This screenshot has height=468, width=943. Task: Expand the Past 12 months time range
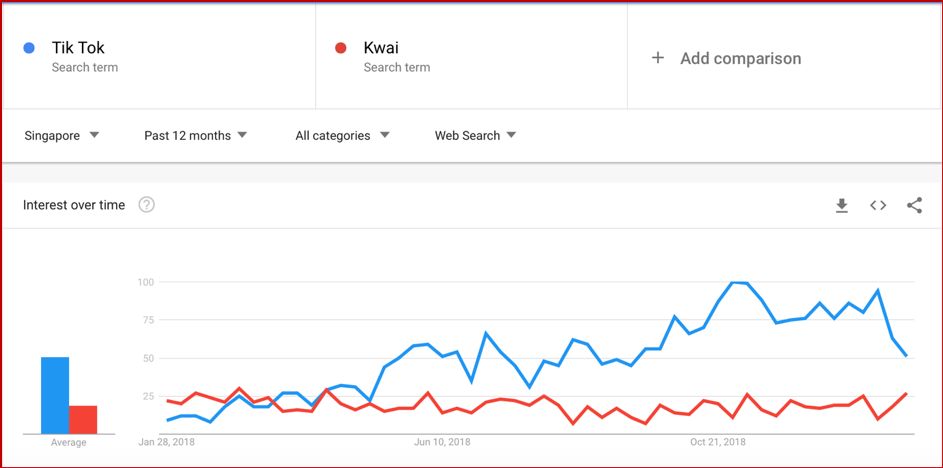(195, 135)
